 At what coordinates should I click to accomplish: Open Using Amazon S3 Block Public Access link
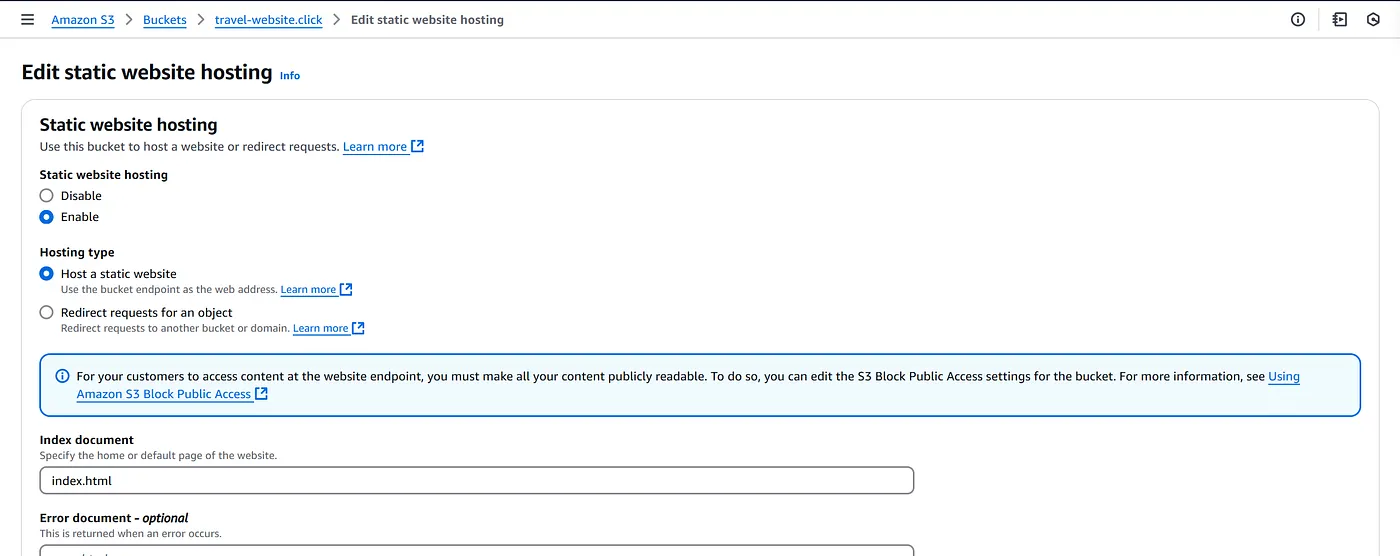[1284, 377]
